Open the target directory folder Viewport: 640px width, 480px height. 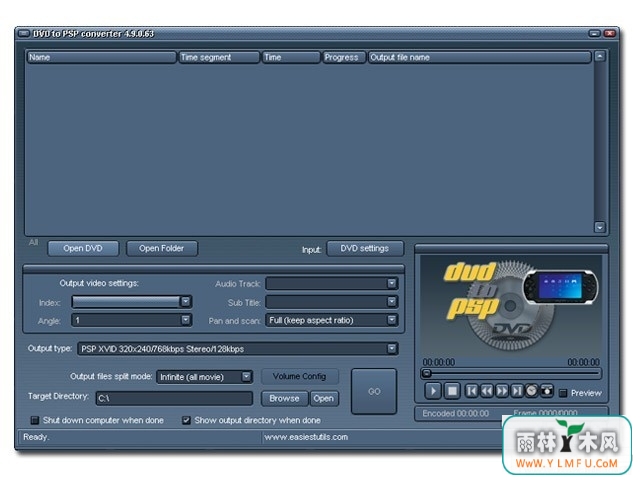pos(324,398)
